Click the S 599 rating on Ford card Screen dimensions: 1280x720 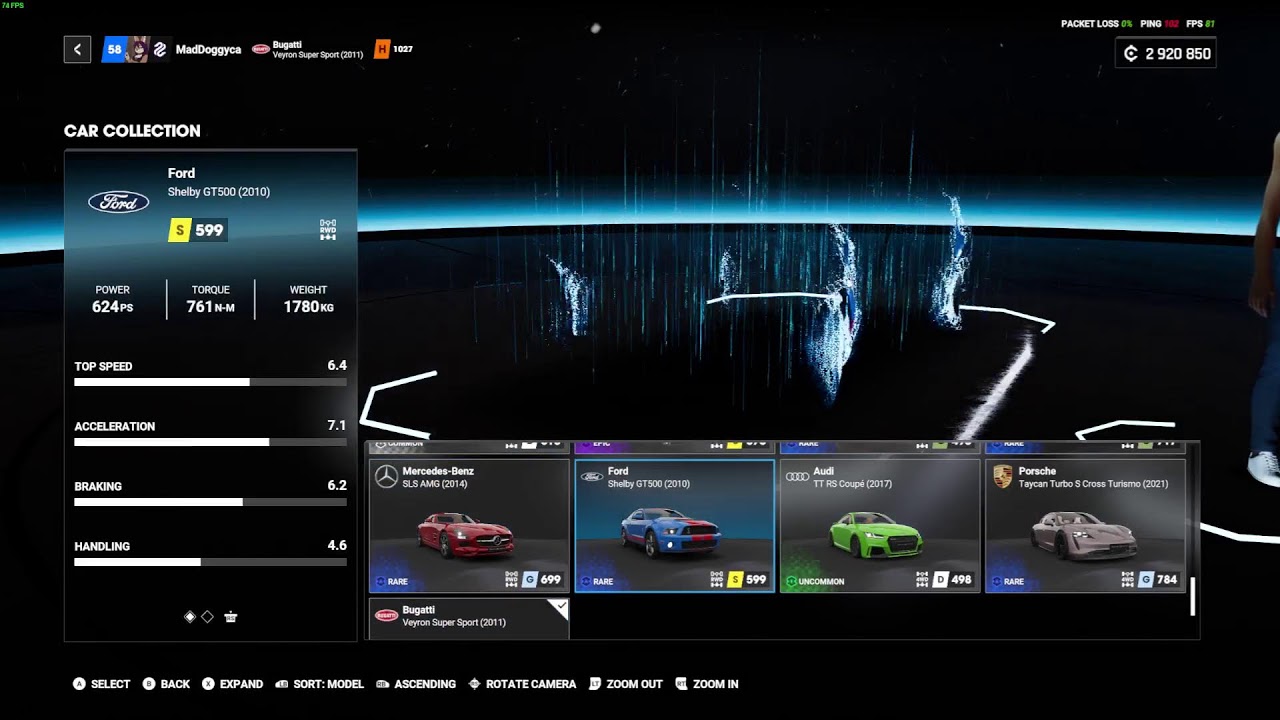point(748,579)
